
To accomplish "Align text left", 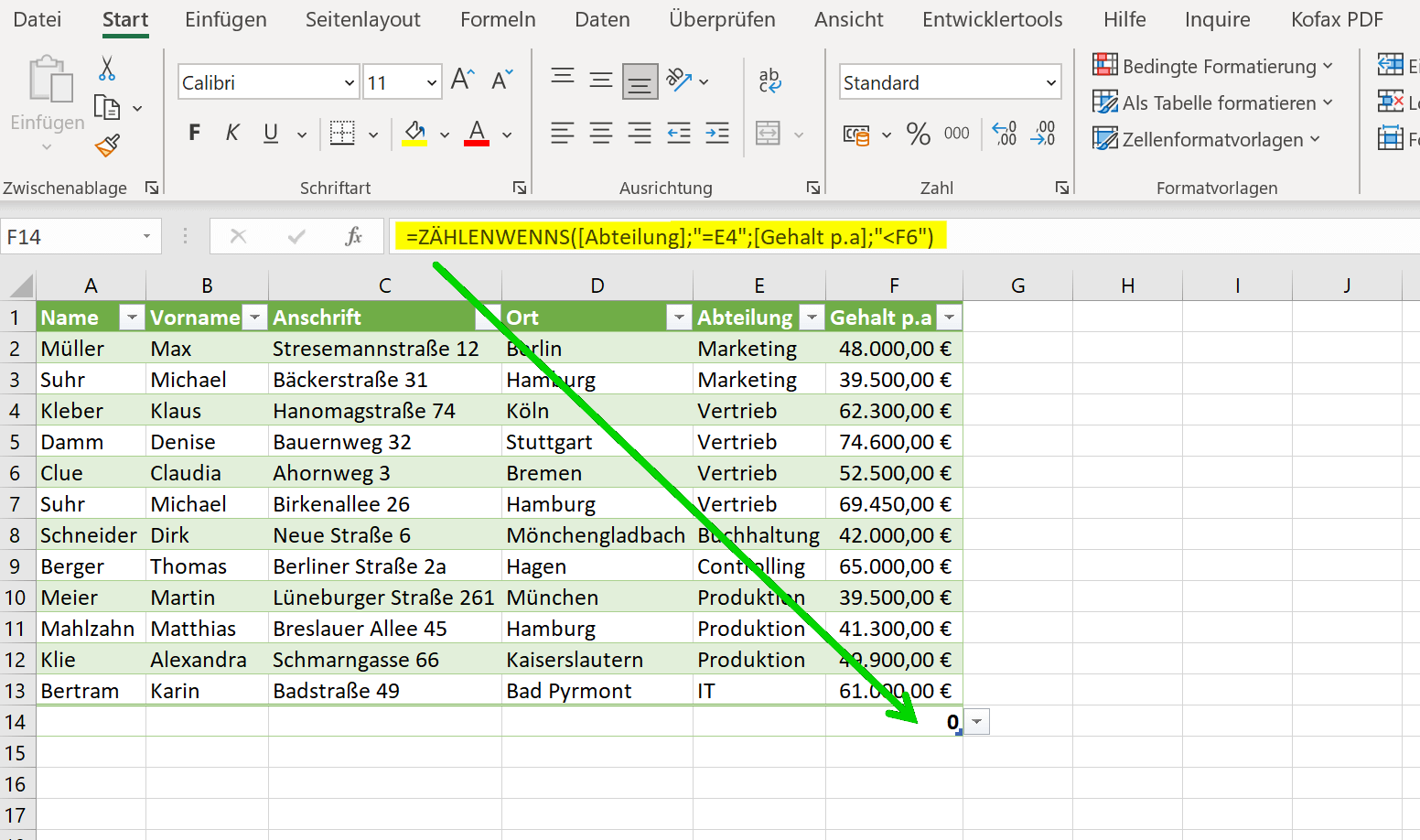I will (563, 134).
